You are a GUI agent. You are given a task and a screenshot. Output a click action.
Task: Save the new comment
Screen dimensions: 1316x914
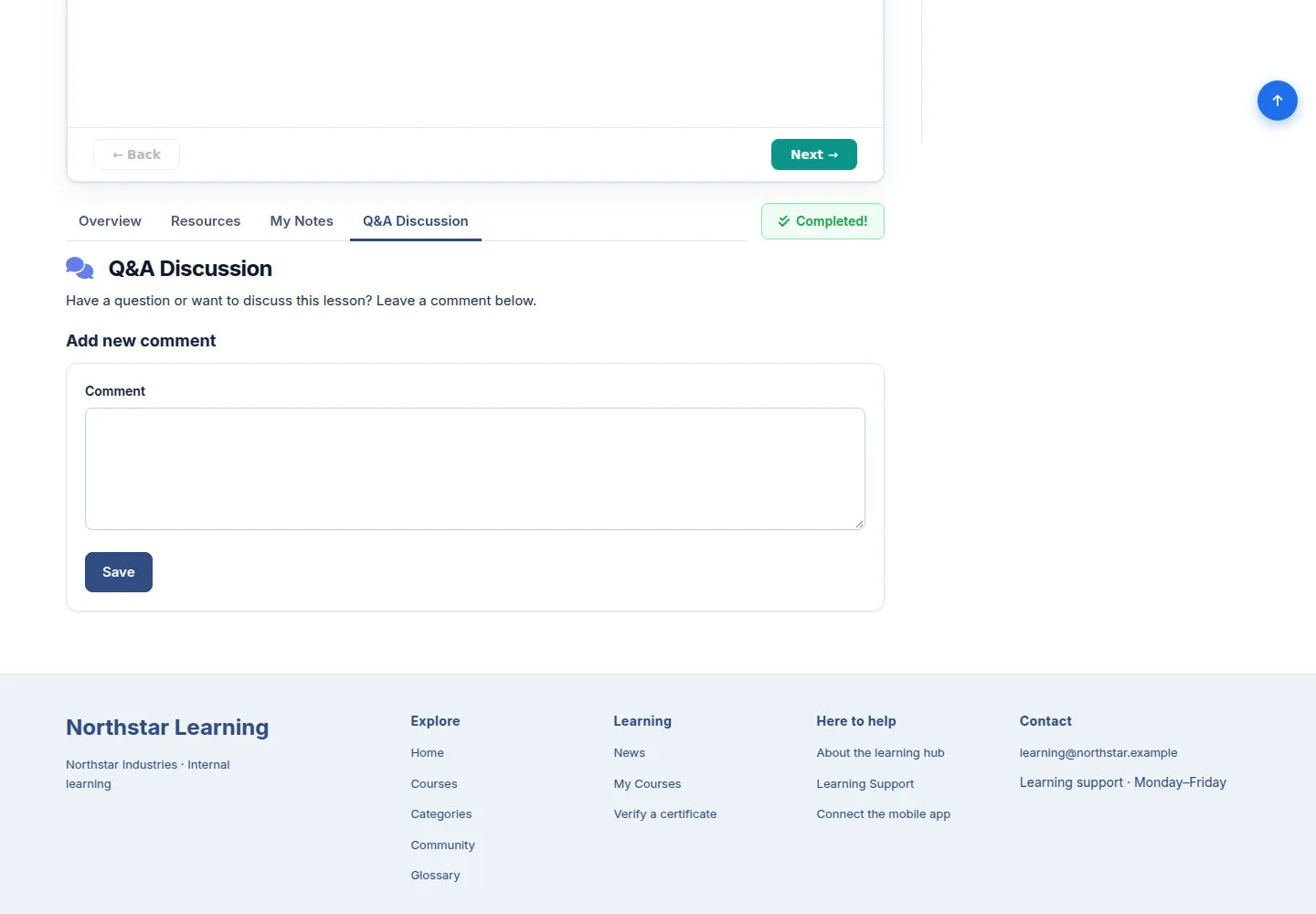click(119, 572)
